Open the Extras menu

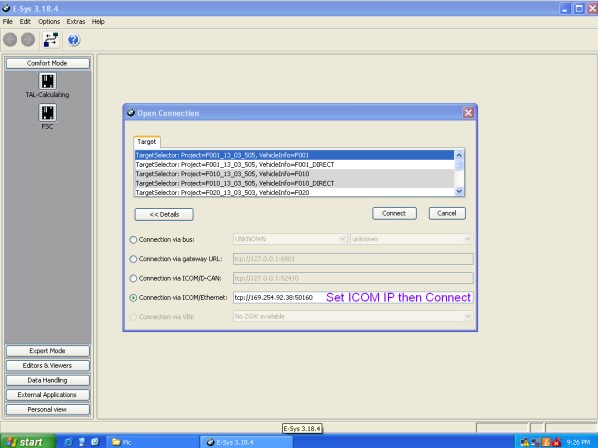76,22
